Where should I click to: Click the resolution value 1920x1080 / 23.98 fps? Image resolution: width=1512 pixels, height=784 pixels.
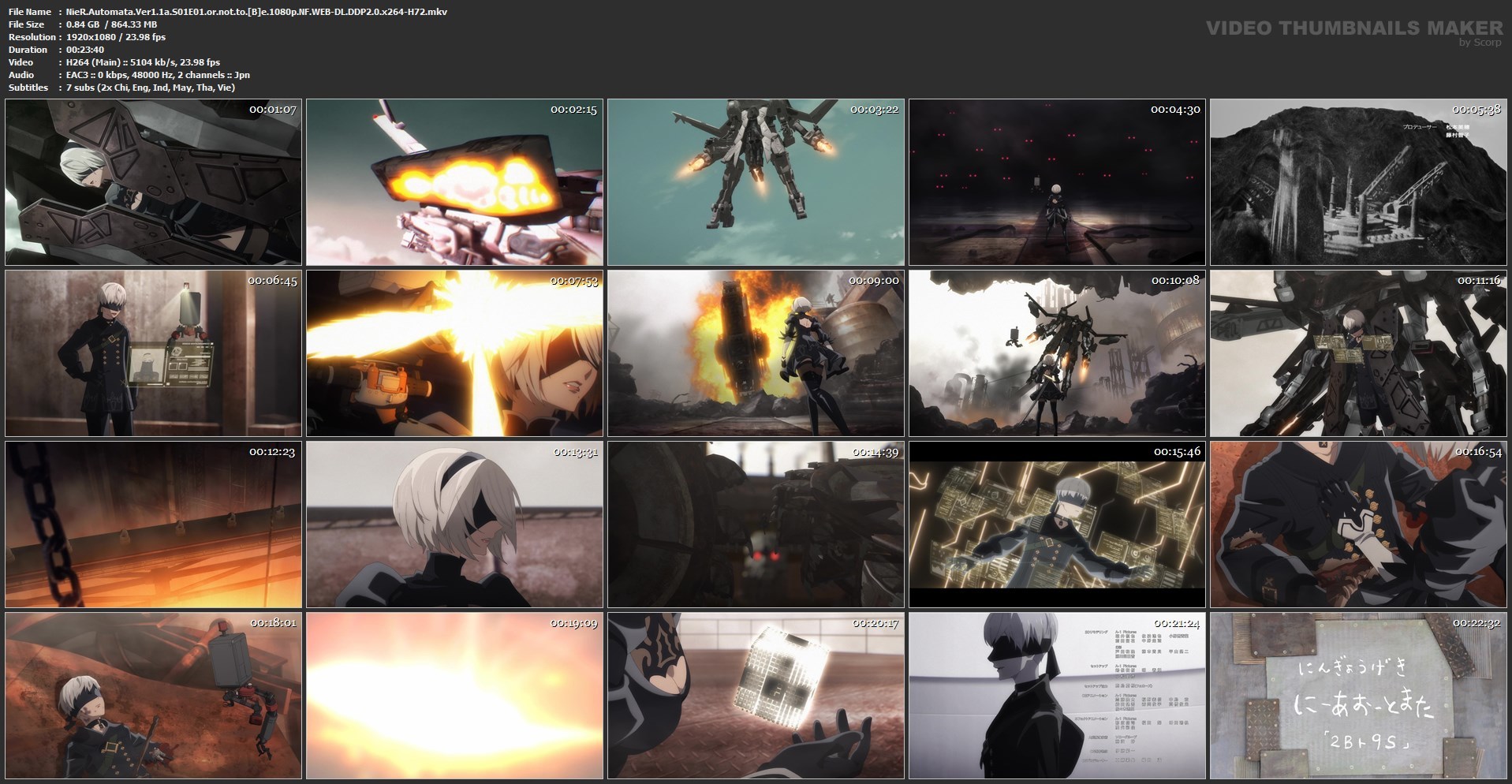click(x=116, y=37)
